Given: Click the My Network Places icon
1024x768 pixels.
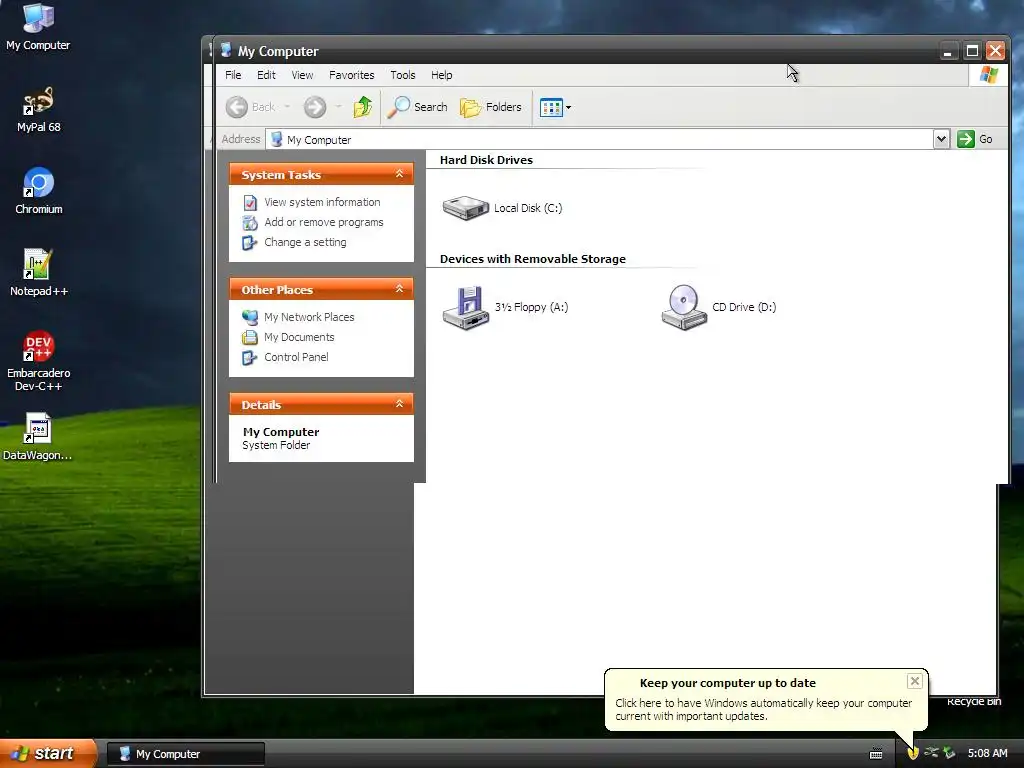Looking at the screenshot, I should click(x=249, y=317).
